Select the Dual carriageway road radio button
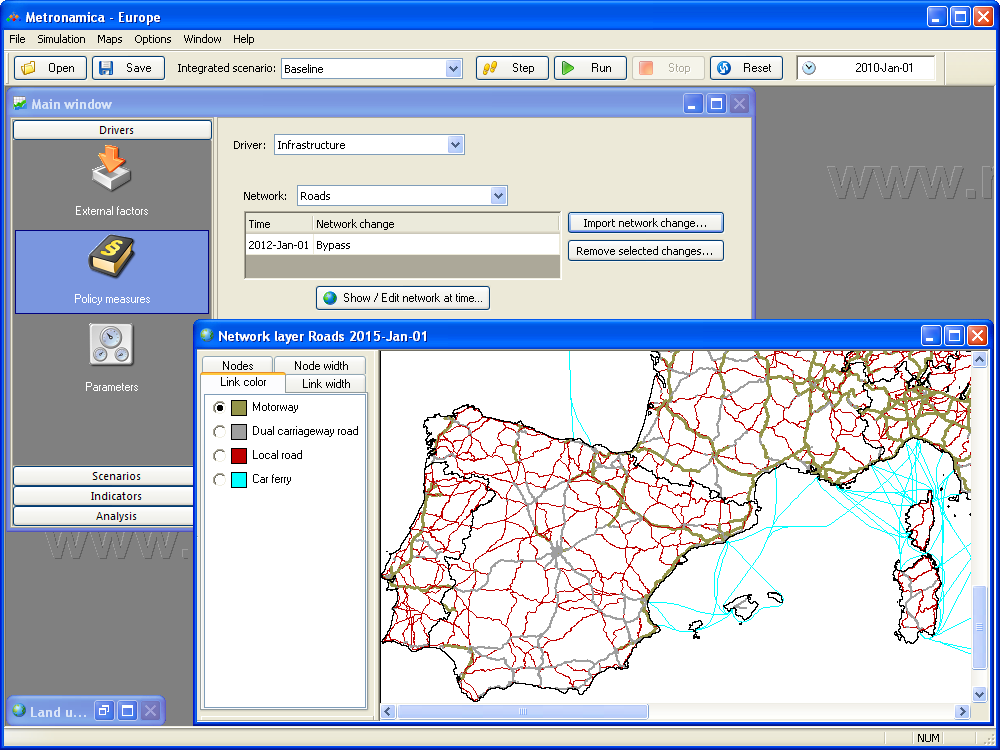Viewport: 1000px width, 750px height. pos(219,432)
